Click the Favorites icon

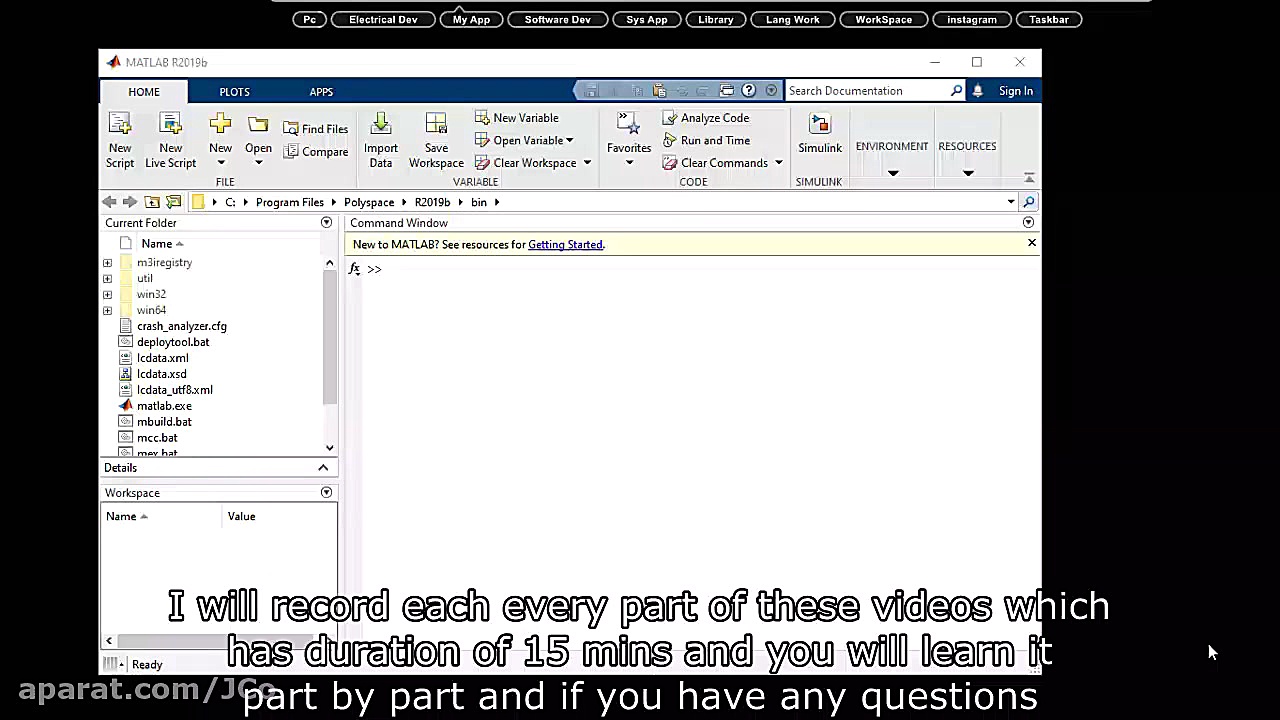coord(628,123)
